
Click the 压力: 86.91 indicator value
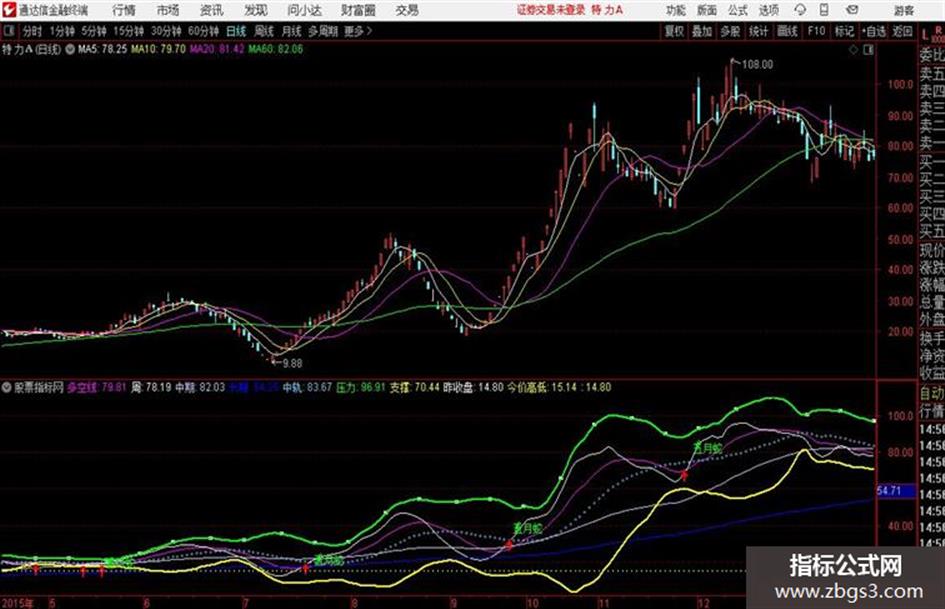tap(360, 388)
